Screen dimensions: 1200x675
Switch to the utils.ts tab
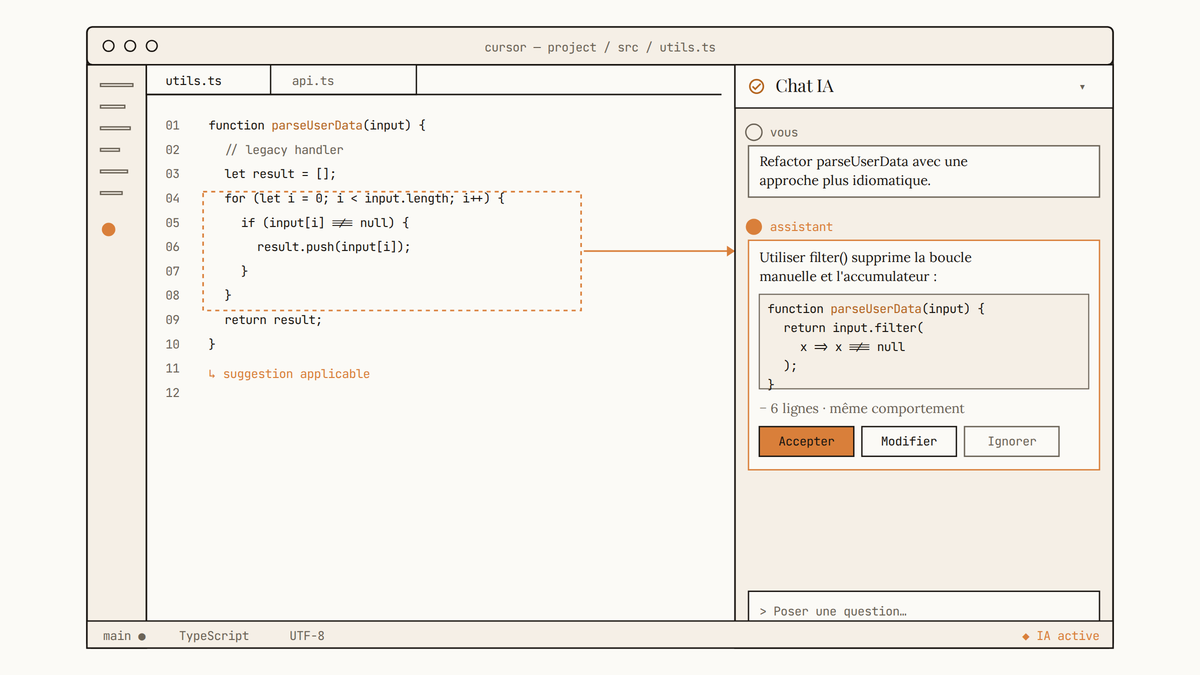click(208, 80)
